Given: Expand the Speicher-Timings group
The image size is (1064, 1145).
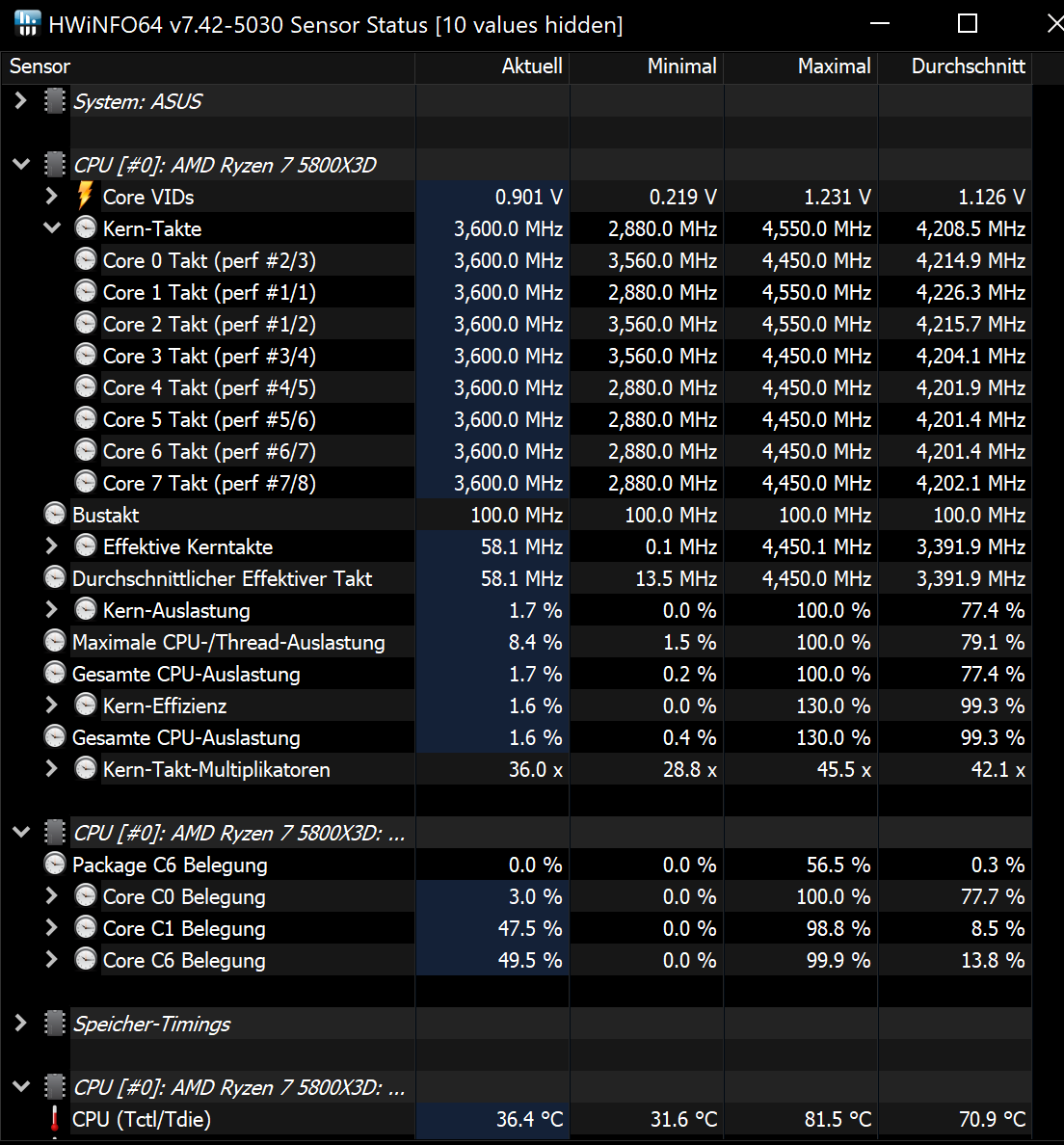Looking at the screenshot, I should coord(21,1023).
